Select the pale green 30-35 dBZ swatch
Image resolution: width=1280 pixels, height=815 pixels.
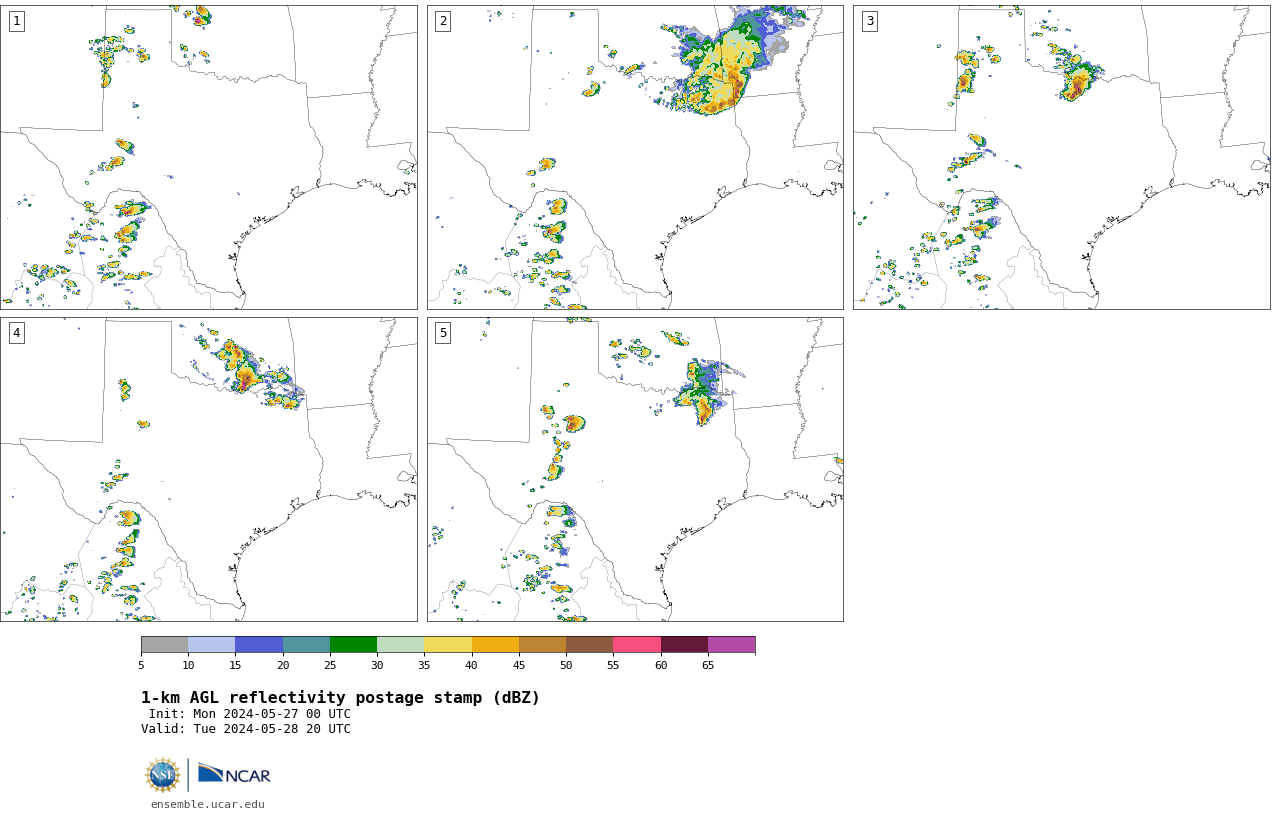point(400,644)
